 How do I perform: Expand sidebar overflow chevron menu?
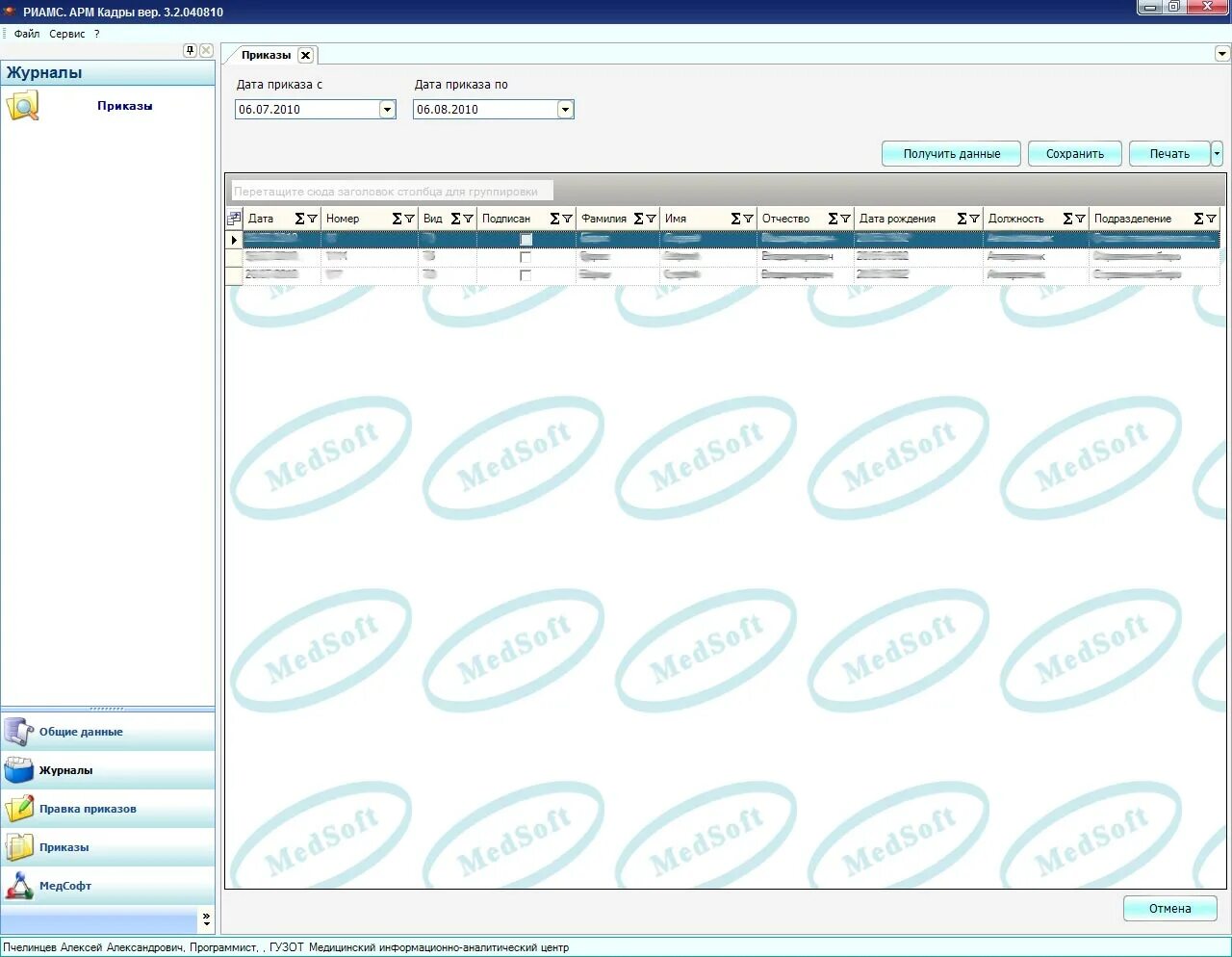[206, 919]
